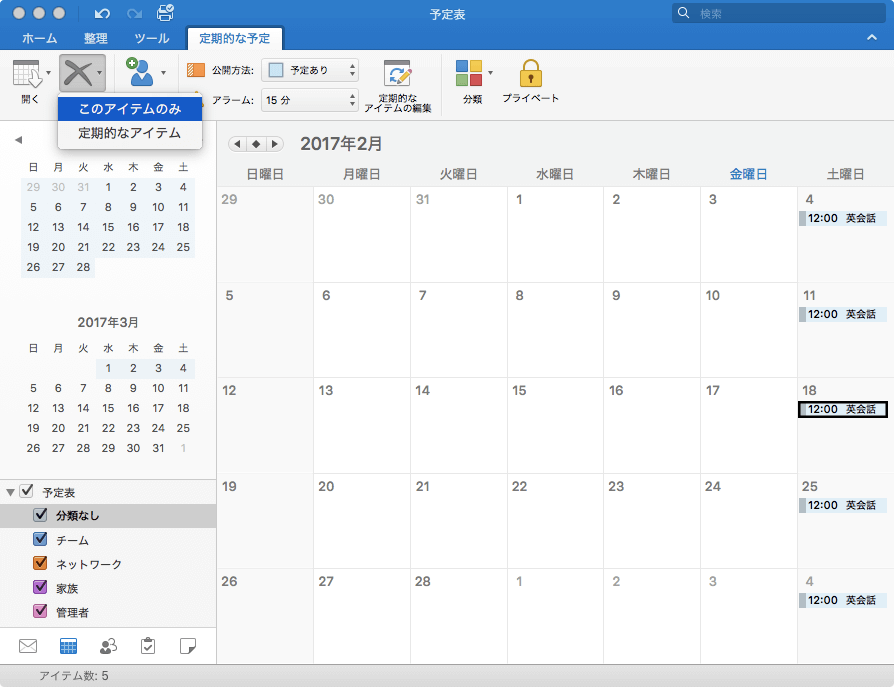Click the Private (プライベート) padlock icon
Viewport: 894px width, 687px height.
530,73
